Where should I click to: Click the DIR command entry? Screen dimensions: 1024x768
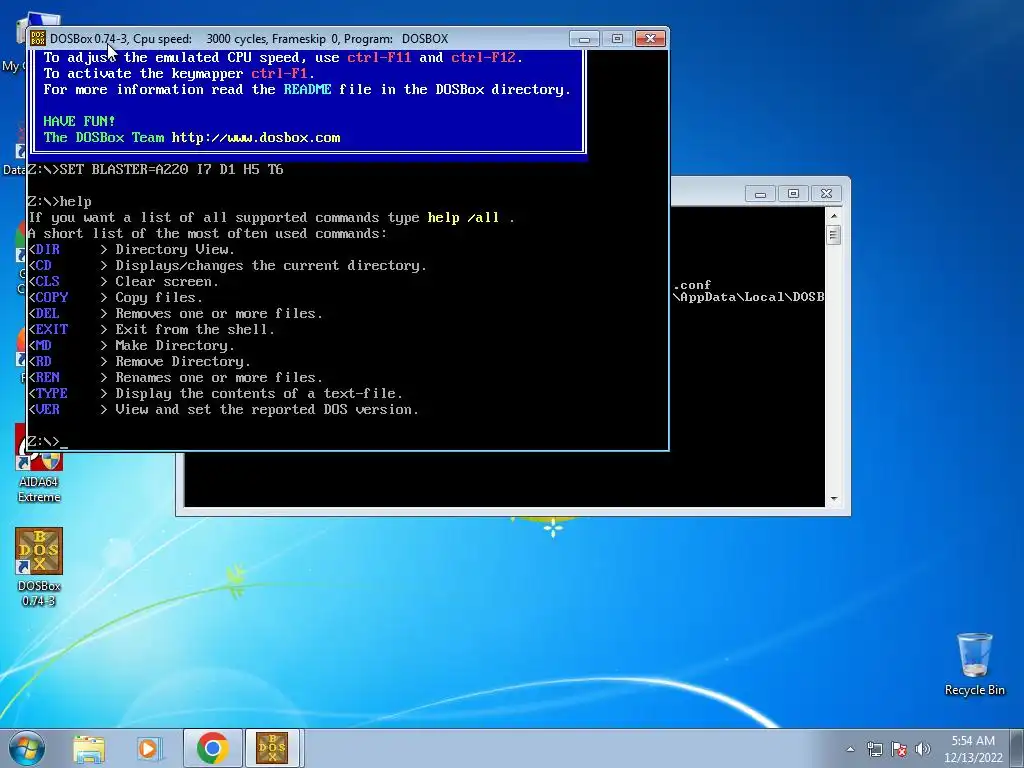[x=131, y=249]
